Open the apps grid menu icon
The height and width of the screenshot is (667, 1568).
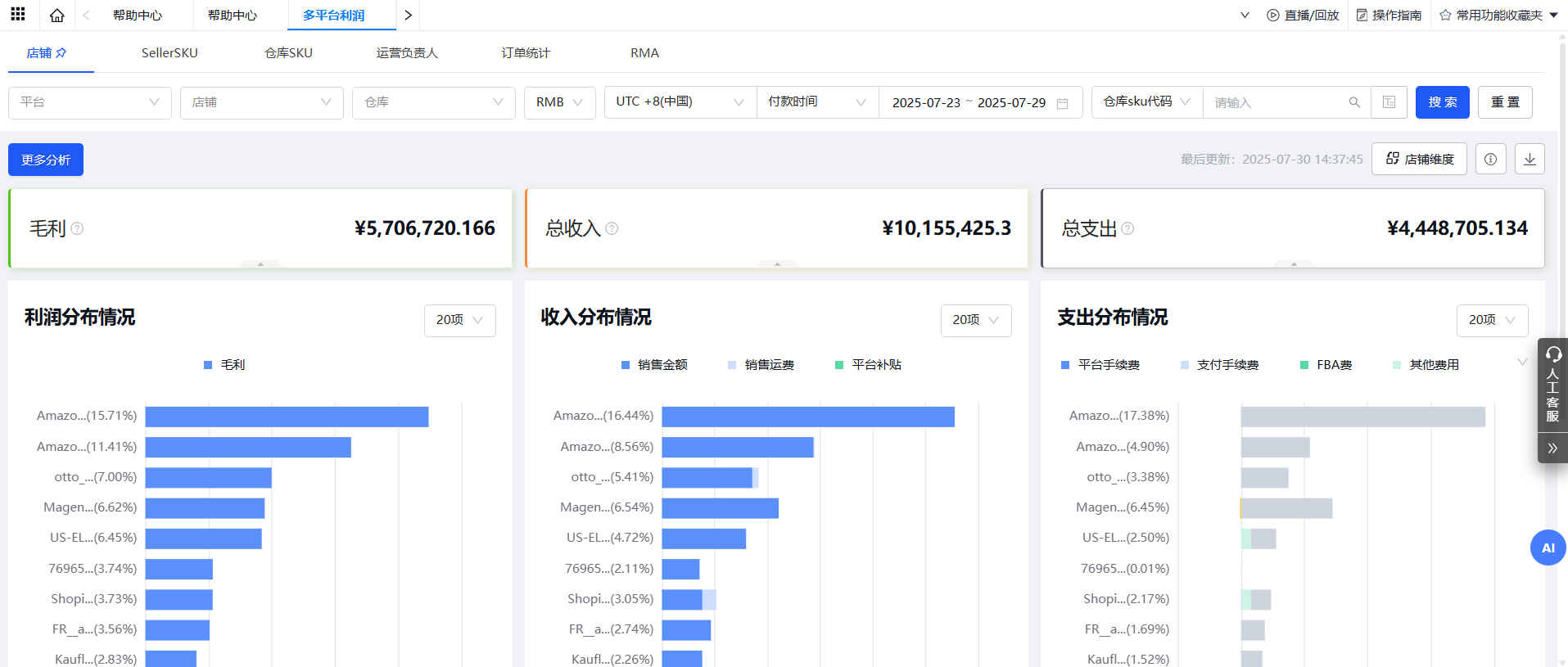[17, 15]
